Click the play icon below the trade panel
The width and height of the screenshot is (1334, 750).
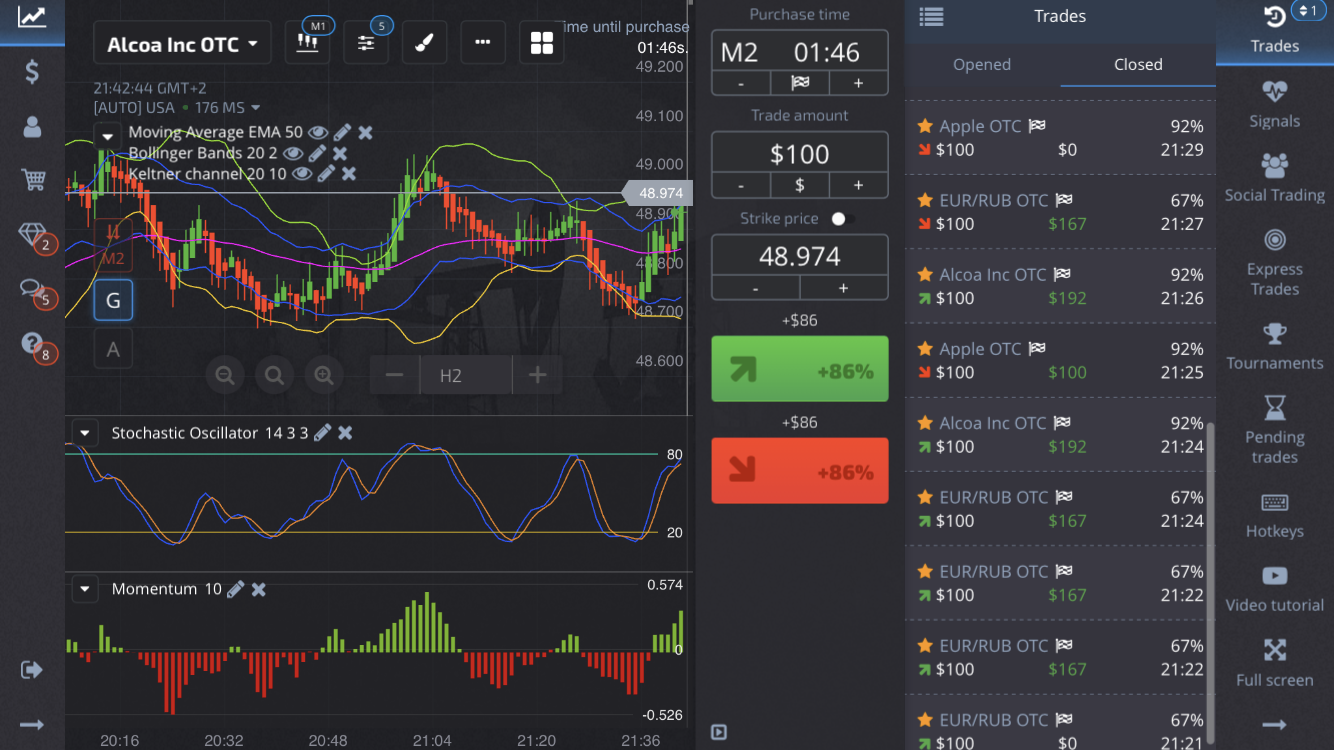click(718, 732)
